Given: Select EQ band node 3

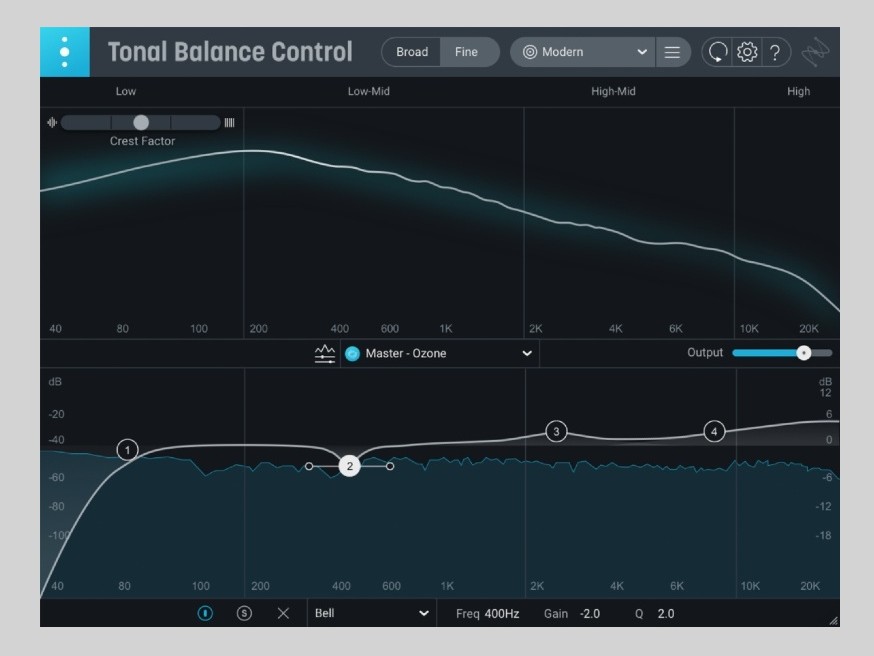Looking at the screenshot, I should pos(557,432).
